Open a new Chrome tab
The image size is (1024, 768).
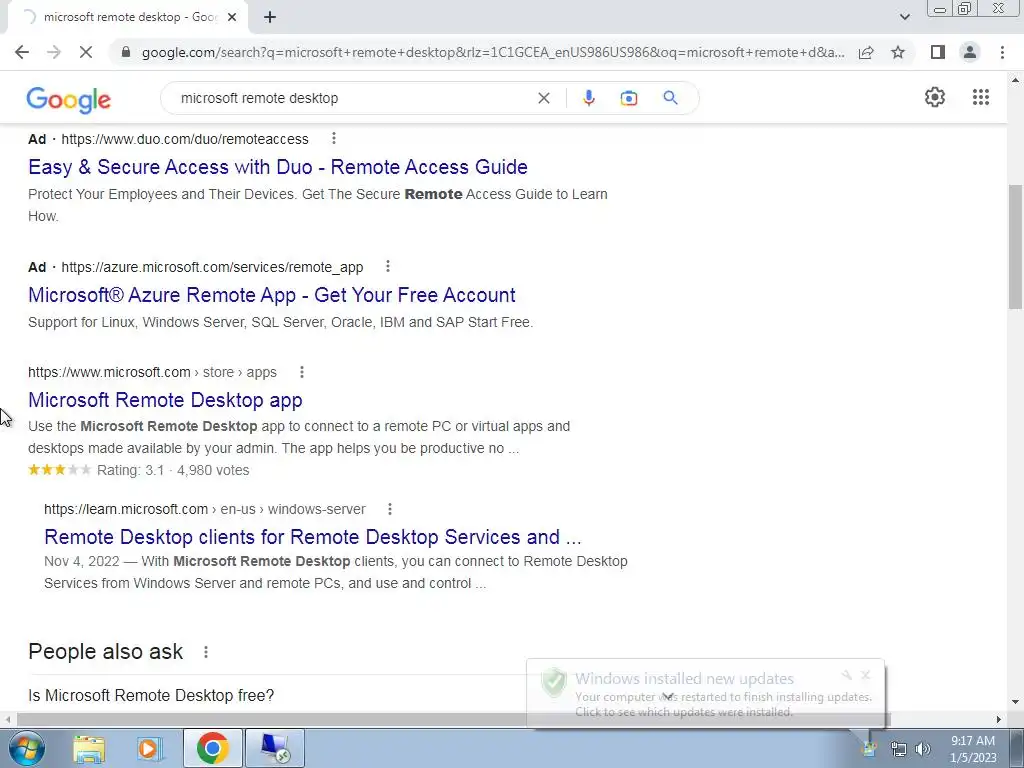pos(270,18)
